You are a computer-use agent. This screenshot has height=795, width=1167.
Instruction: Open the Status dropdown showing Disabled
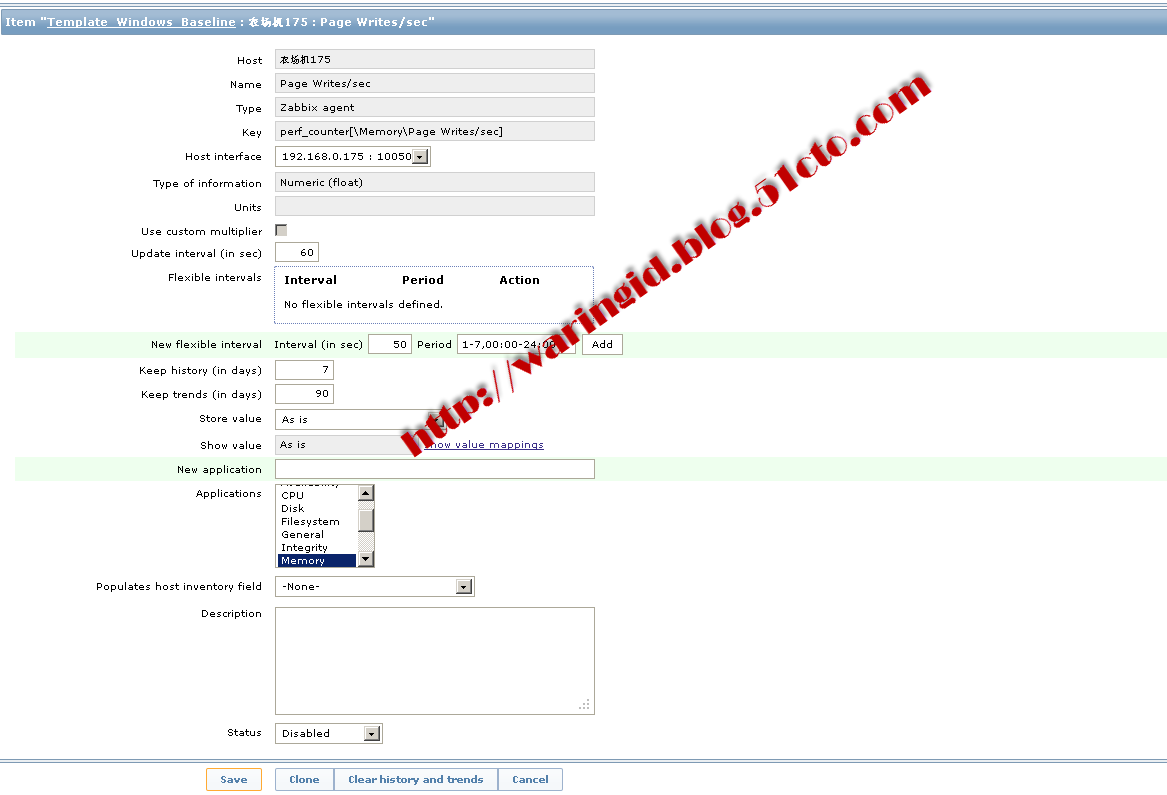[328, 733]
